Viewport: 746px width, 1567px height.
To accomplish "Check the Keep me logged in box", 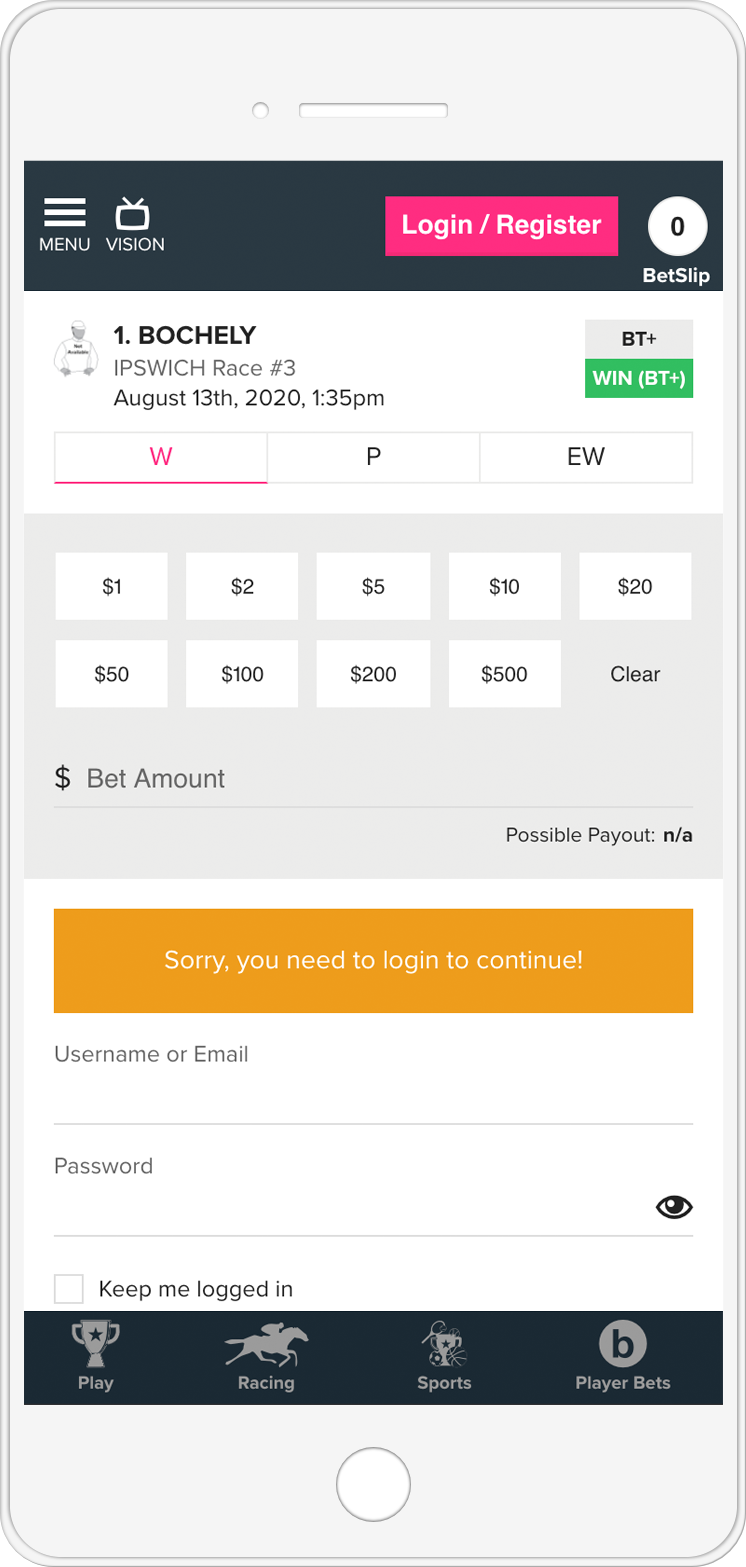I will click(x=69, y=1288).
